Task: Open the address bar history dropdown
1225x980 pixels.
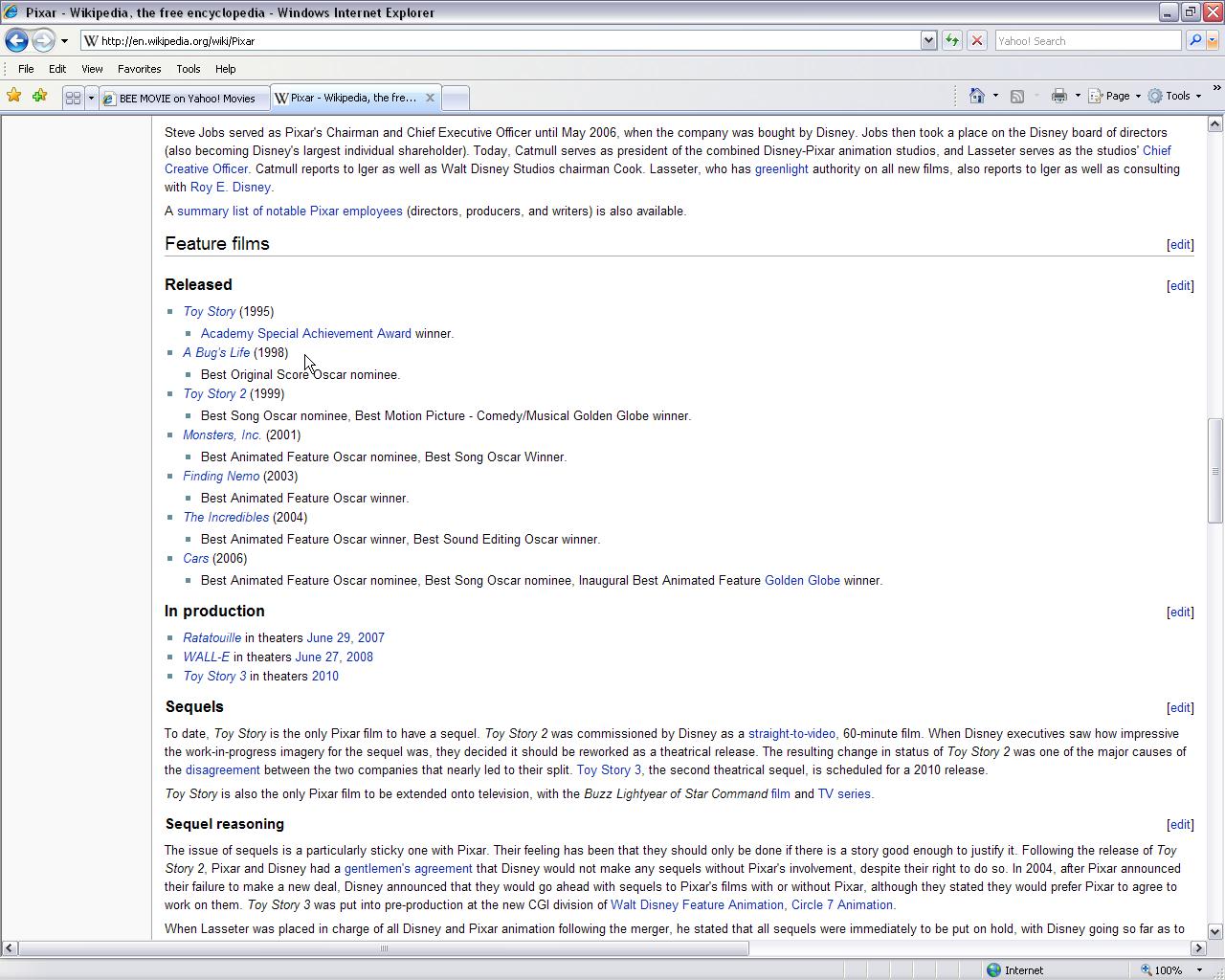Action: click(928, 41)
